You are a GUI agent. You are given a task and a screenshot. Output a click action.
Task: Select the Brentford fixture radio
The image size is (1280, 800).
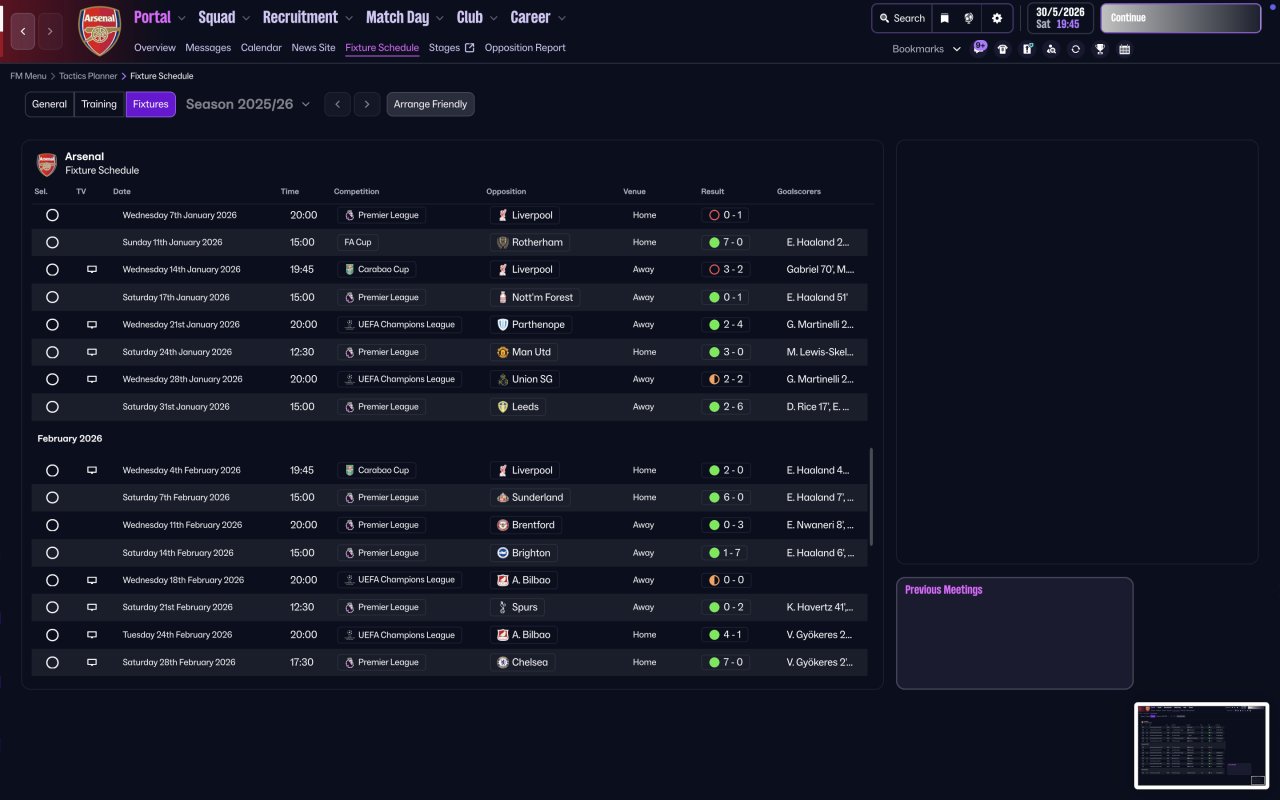click(52, 525)
